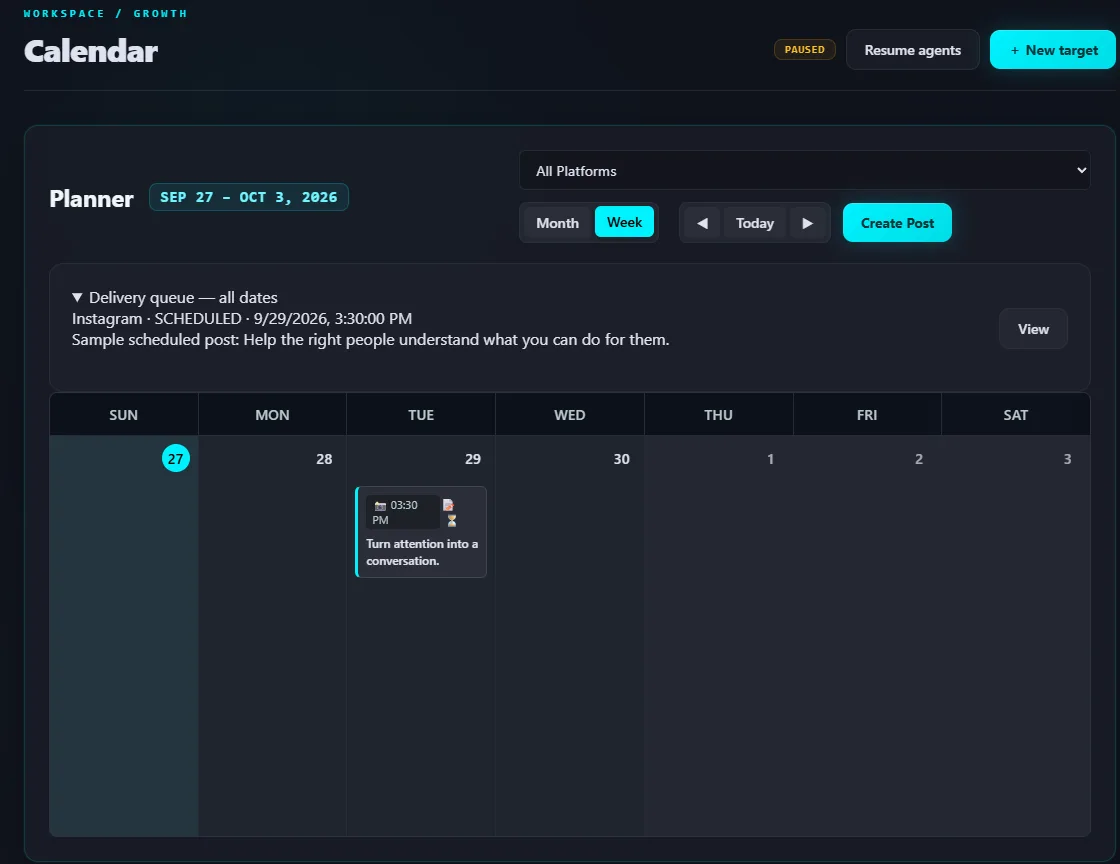Image resolution: width=1120 pixels, height=864 pixels.
Task: Jump to Today in planner
Action: (x=754, y=223)
